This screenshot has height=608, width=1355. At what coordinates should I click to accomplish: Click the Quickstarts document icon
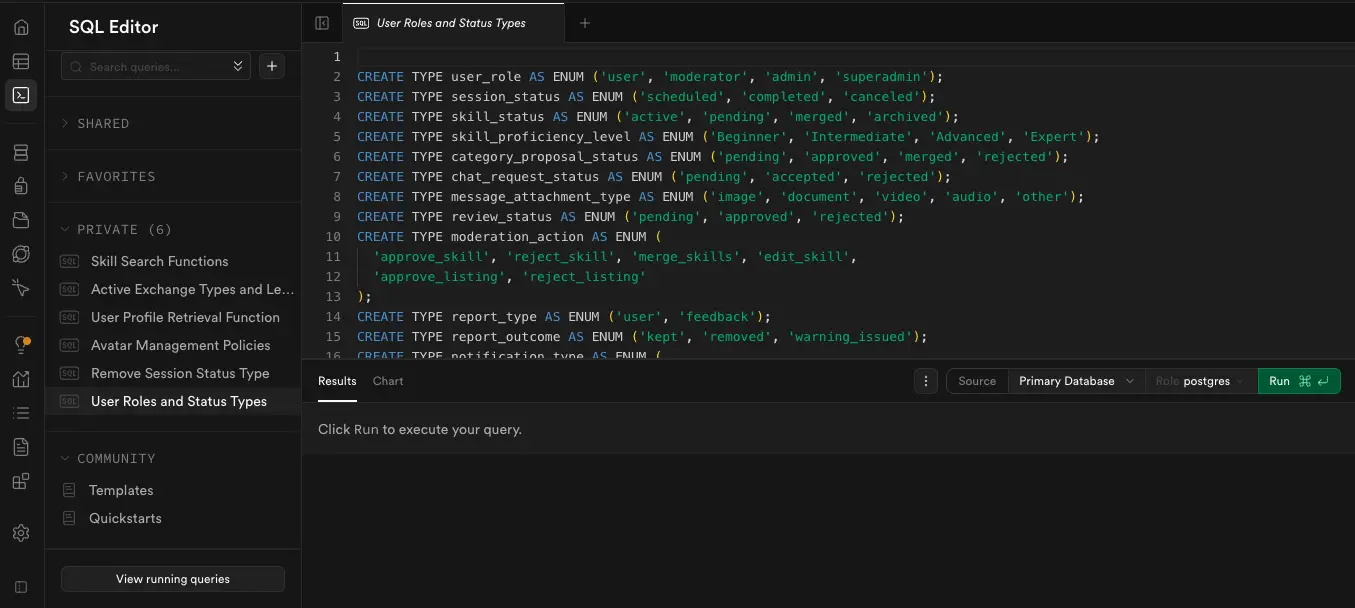pyautogui.click(x=69, y=518)
